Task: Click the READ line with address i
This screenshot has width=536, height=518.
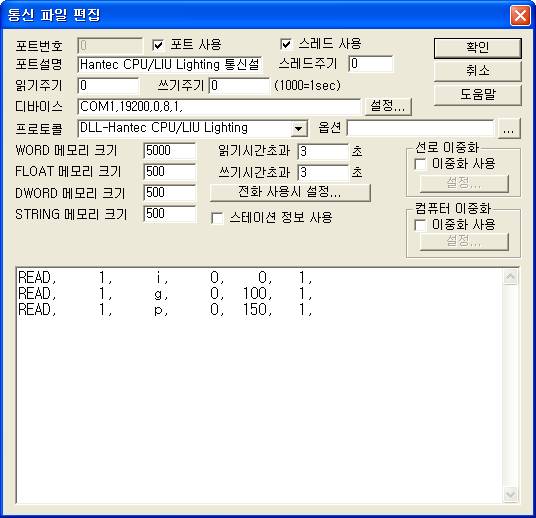Action: point(165,278)
